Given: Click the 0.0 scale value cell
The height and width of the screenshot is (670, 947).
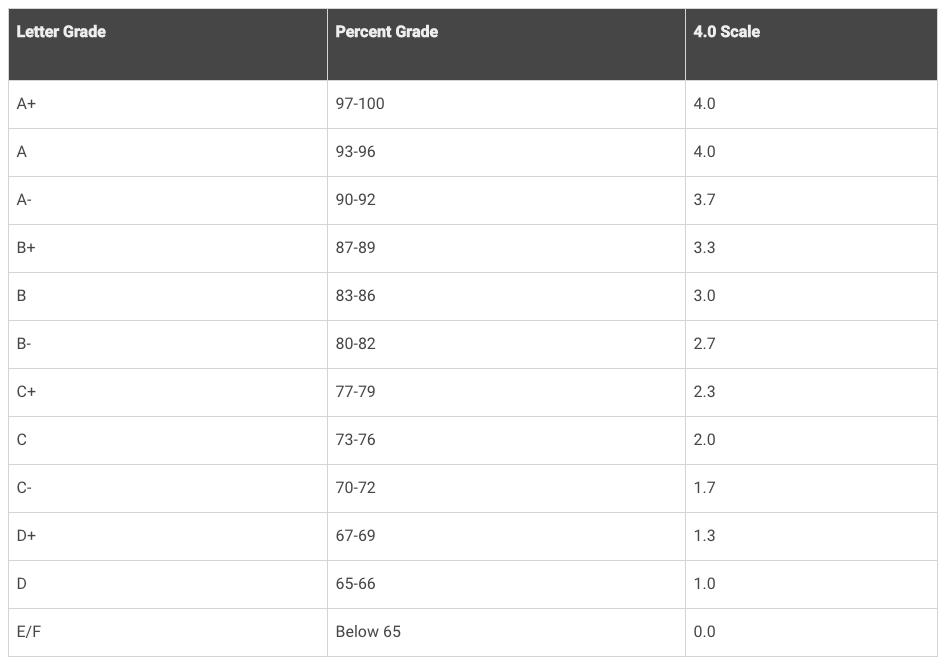Looking at the screenshot, I should tap(704, 632).
